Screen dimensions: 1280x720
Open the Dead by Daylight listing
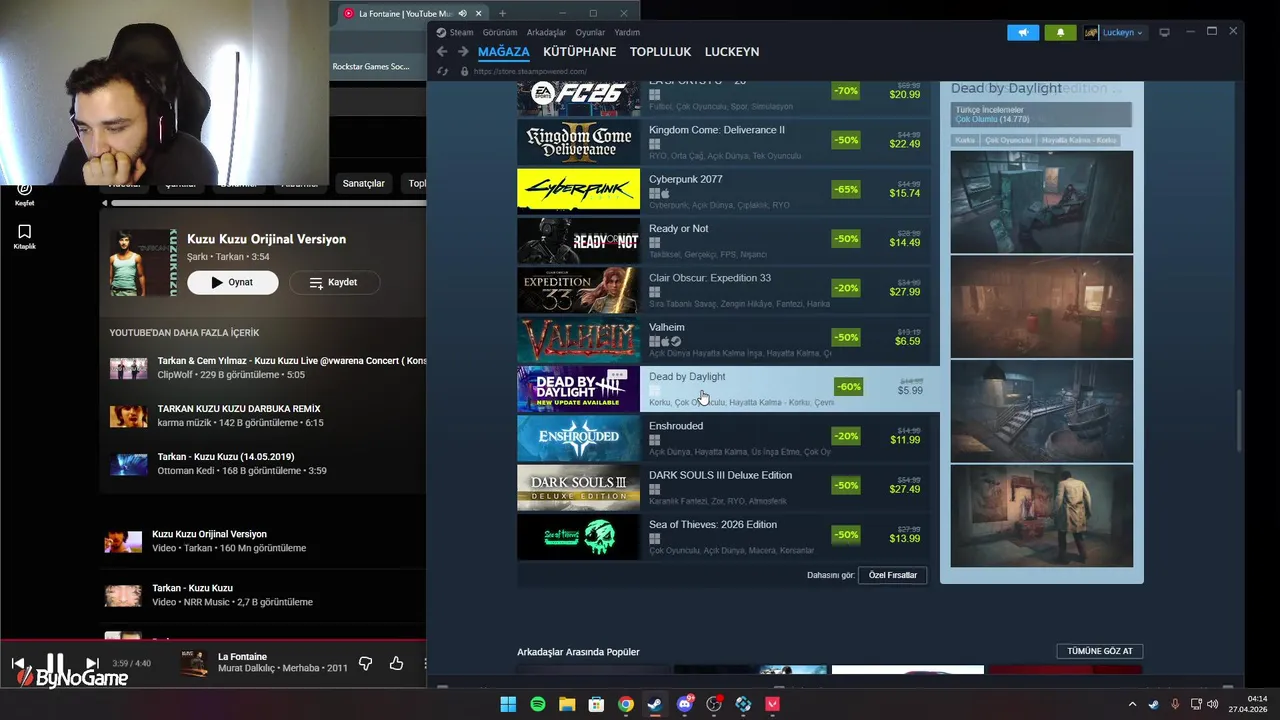(x=728, y=389)
